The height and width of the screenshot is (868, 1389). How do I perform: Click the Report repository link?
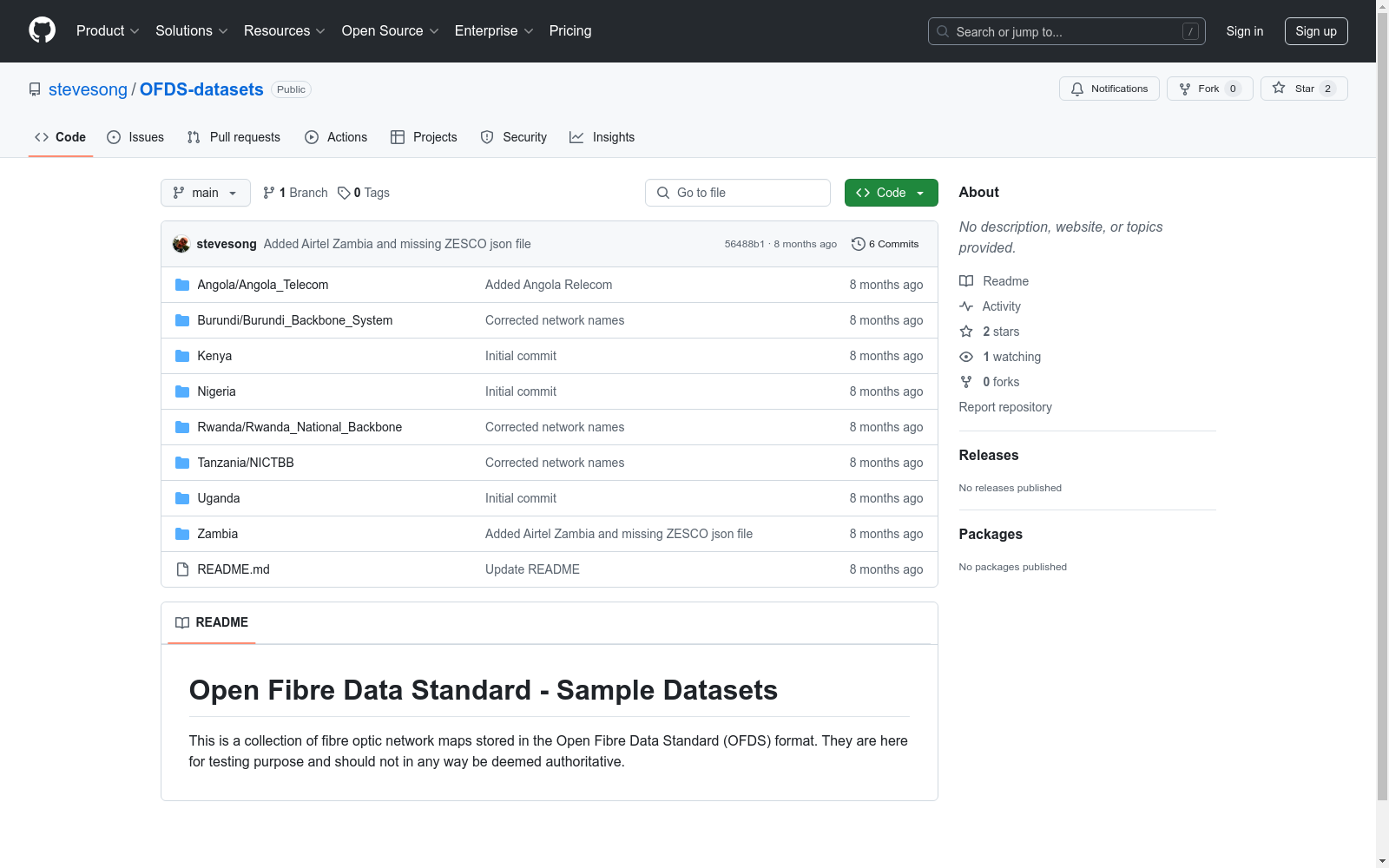(1005, 407)
